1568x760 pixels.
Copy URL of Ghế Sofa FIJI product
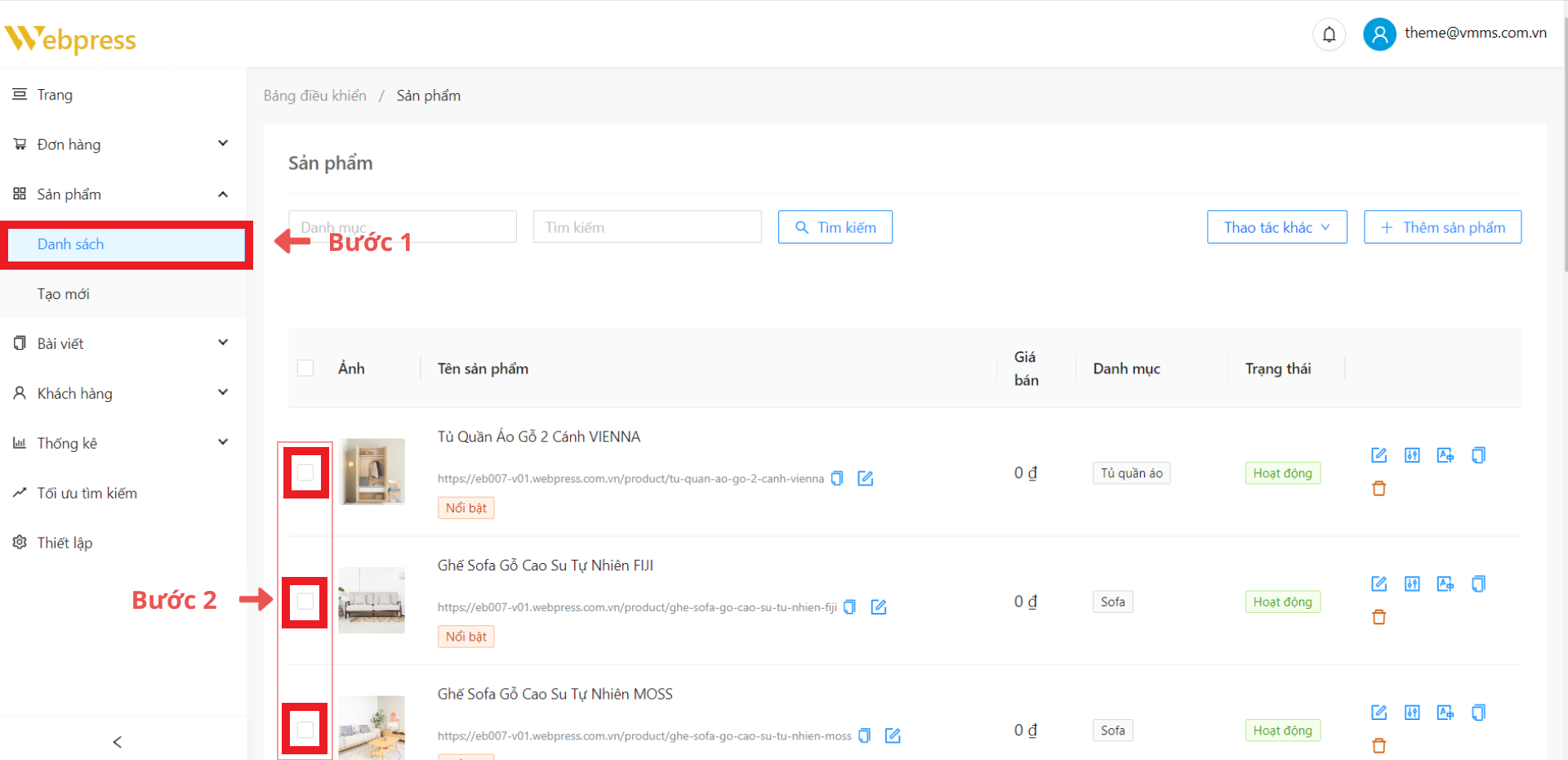tap(849, 607)
